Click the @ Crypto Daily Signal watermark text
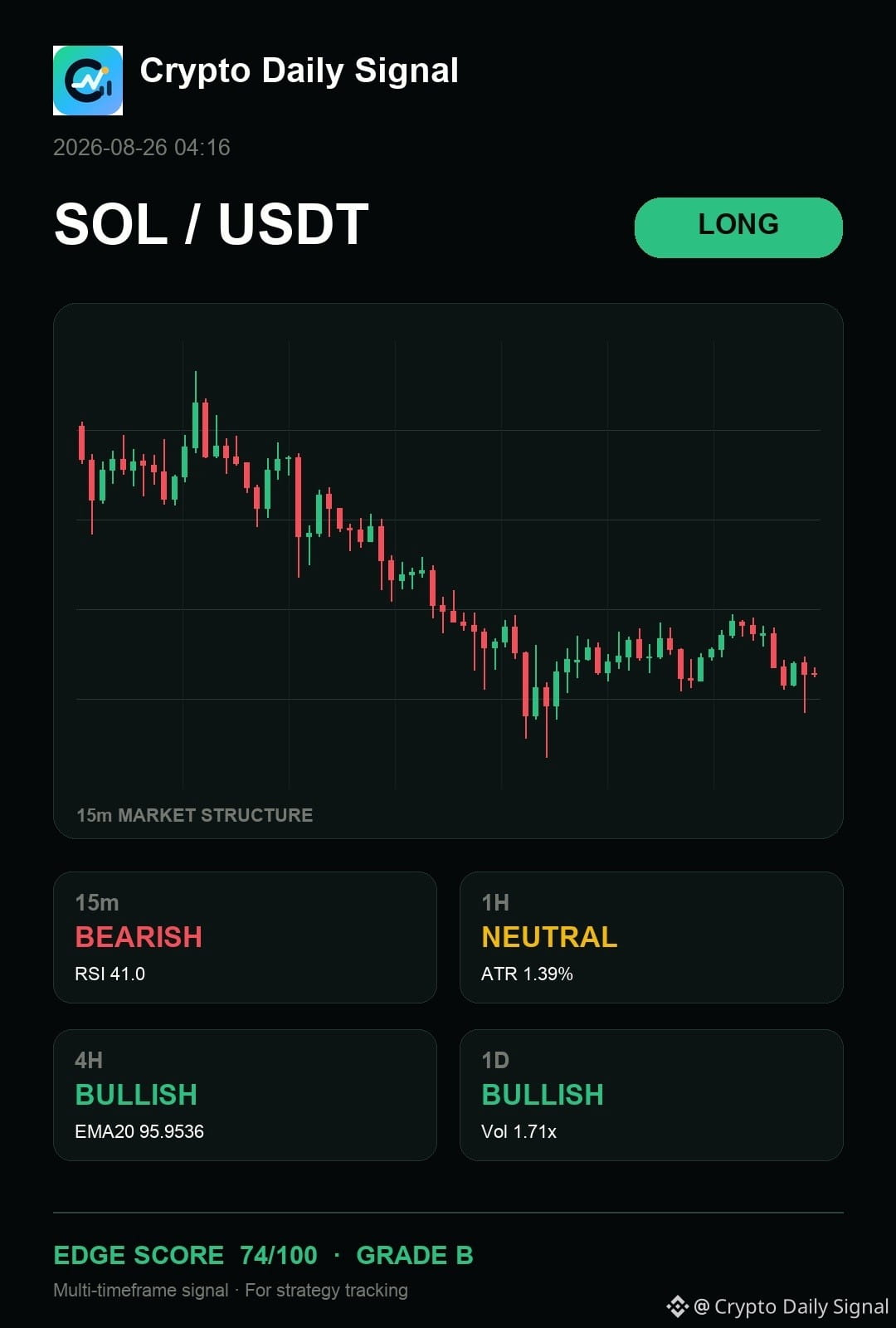Viewport: 896px width, 1328px height. [x=791, y=1306]
